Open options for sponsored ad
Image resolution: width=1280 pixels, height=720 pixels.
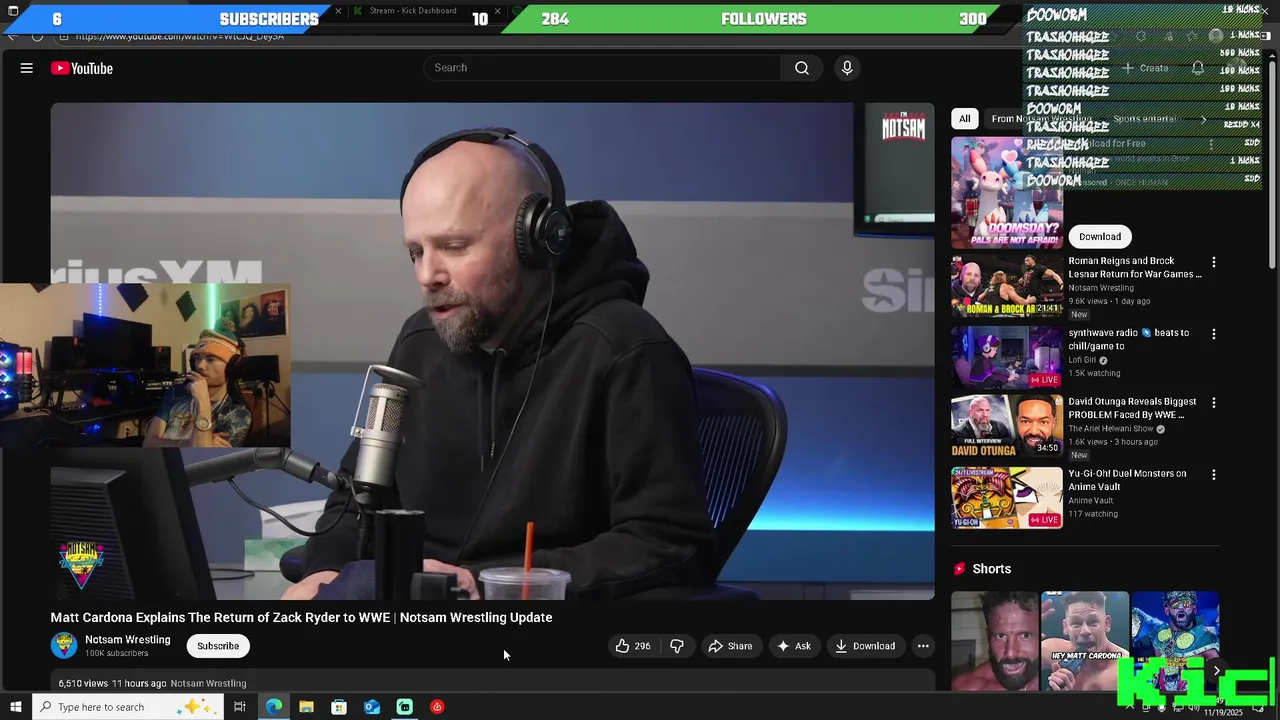[1212, 144]
